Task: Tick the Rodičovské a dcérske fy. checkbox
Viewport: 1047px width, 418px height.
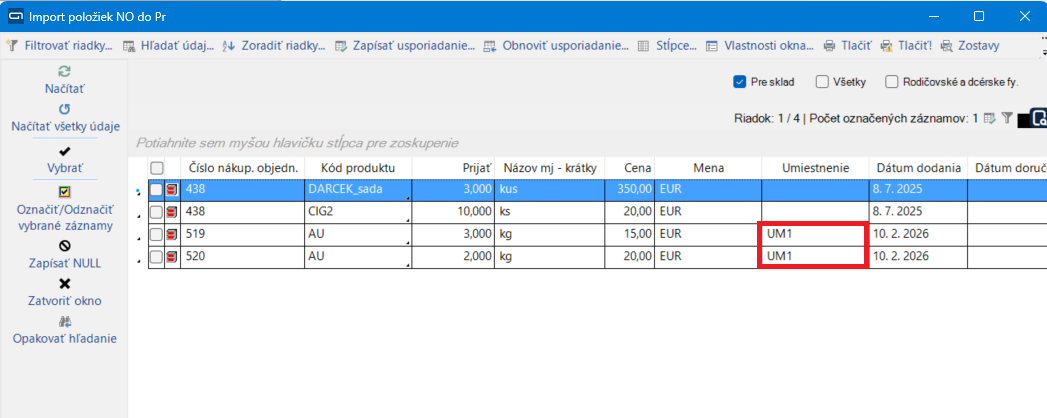Action: 892,82
